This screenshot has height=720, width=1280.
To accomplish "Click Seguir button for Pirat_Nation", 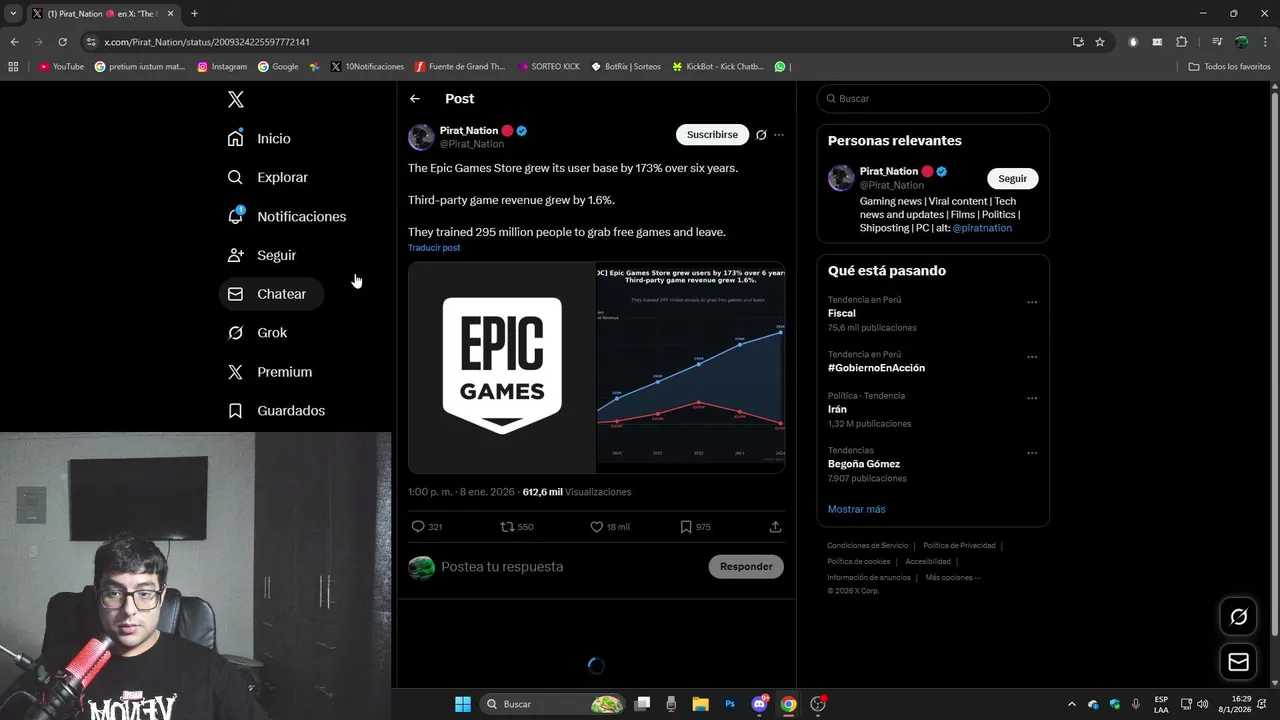I will [1012, 179].
